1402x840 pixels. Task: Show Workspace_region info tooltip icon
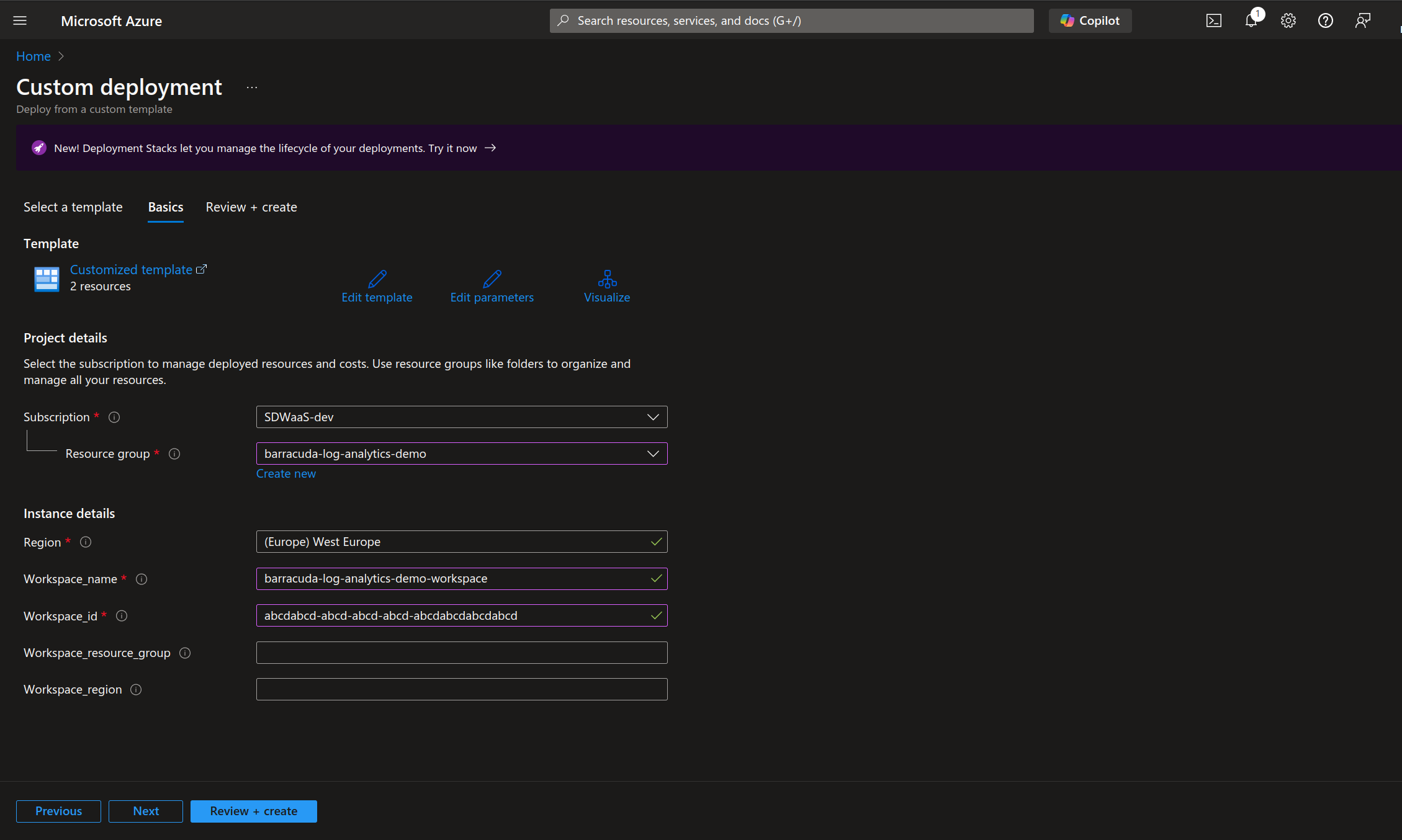[136, 689]
